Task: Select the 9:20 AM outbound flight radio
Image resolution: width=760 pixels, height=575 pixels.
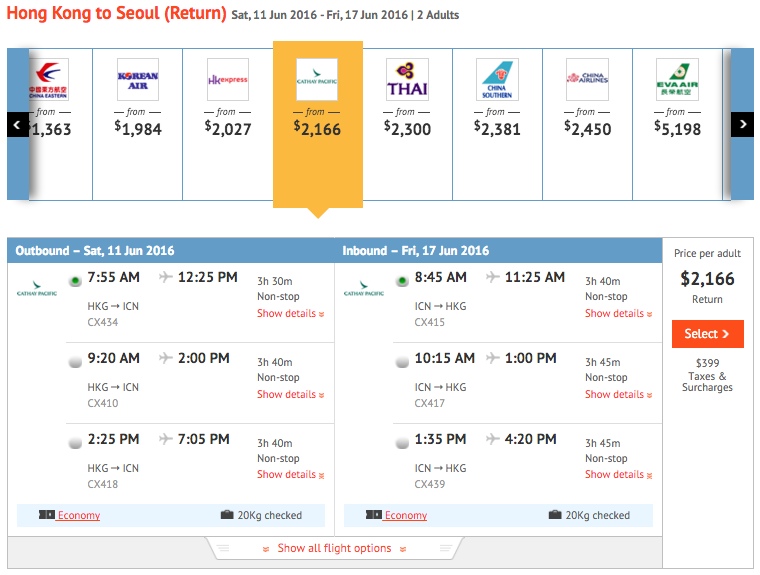Action: click(x=75, y=362)
